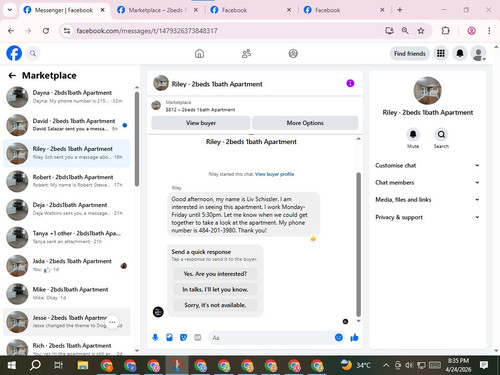
Task: Choose a sticker icon in composer
Action: [183, 338]
